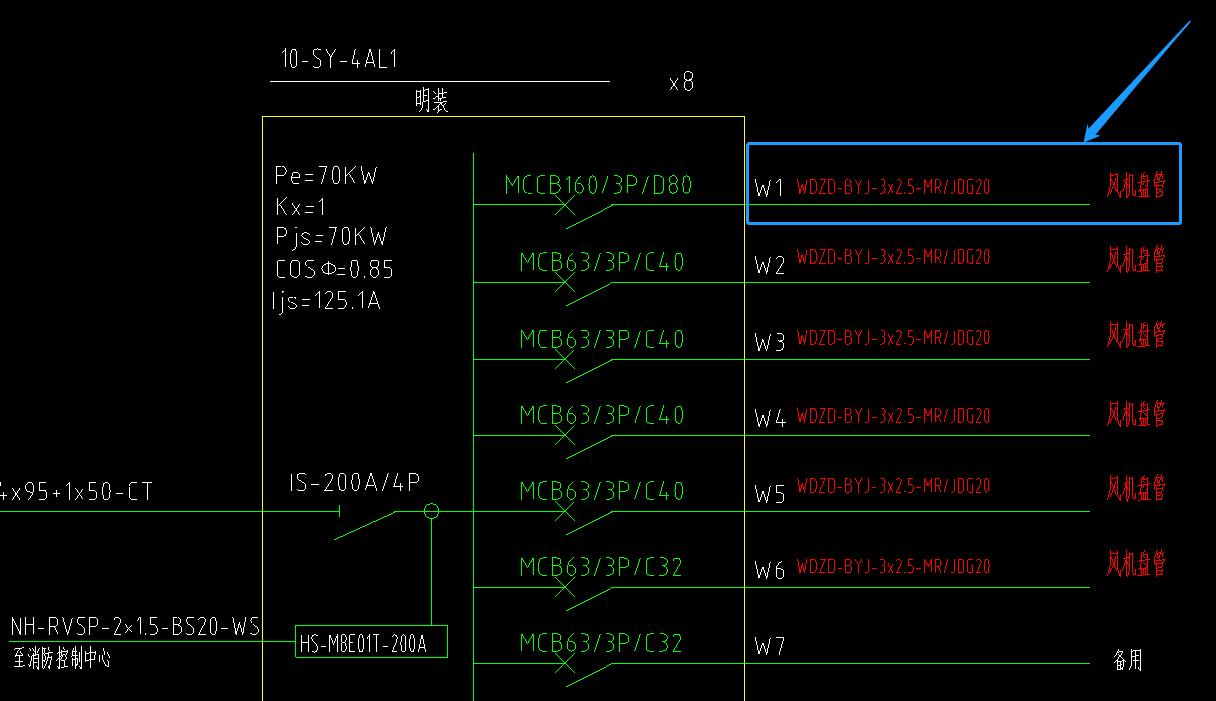This screenshot has width=1216, height=701.
Task: Pick W4 cable spec WDZD-BYJ-3x2.5-MR/JDG20
Action: pos(894,415)
